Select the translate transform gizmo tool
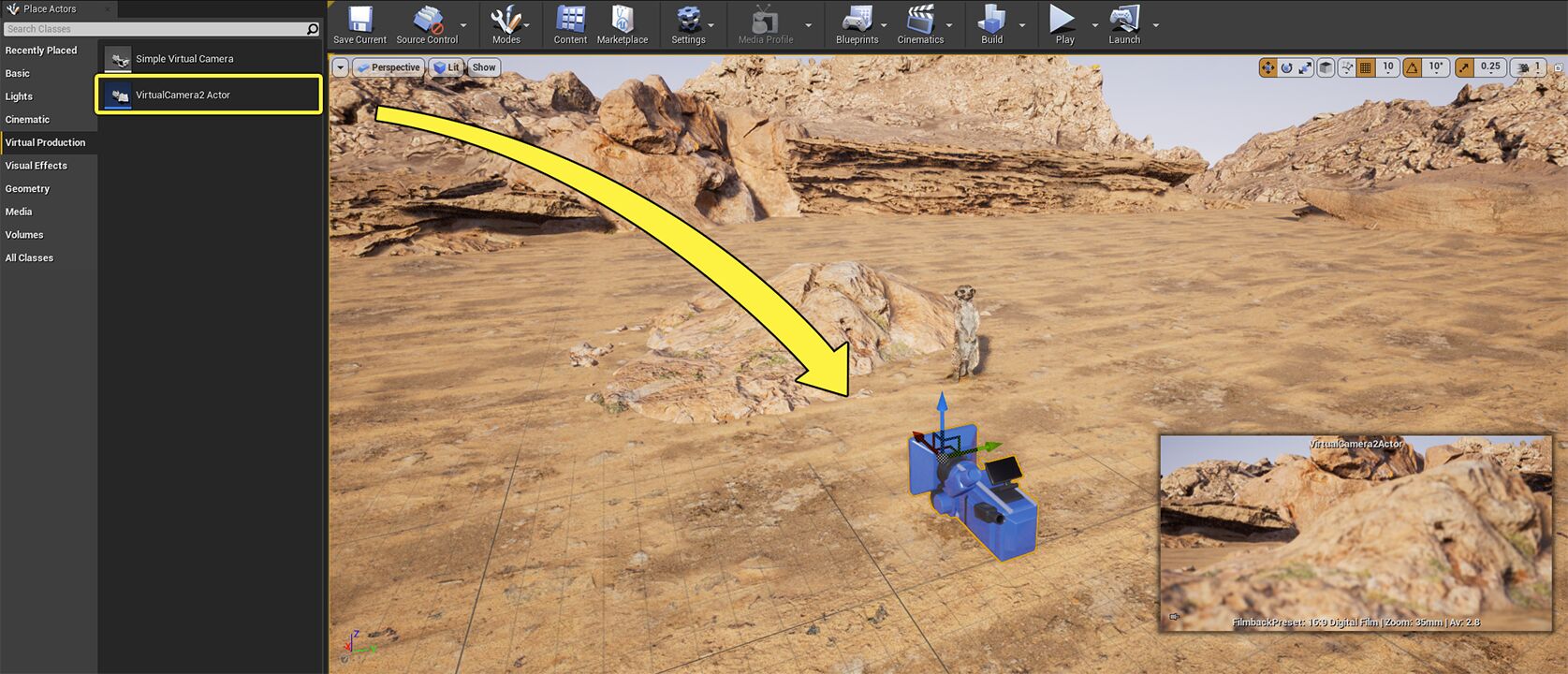This screenshot has width=1568, height=674. click(x=1268, y=67)
